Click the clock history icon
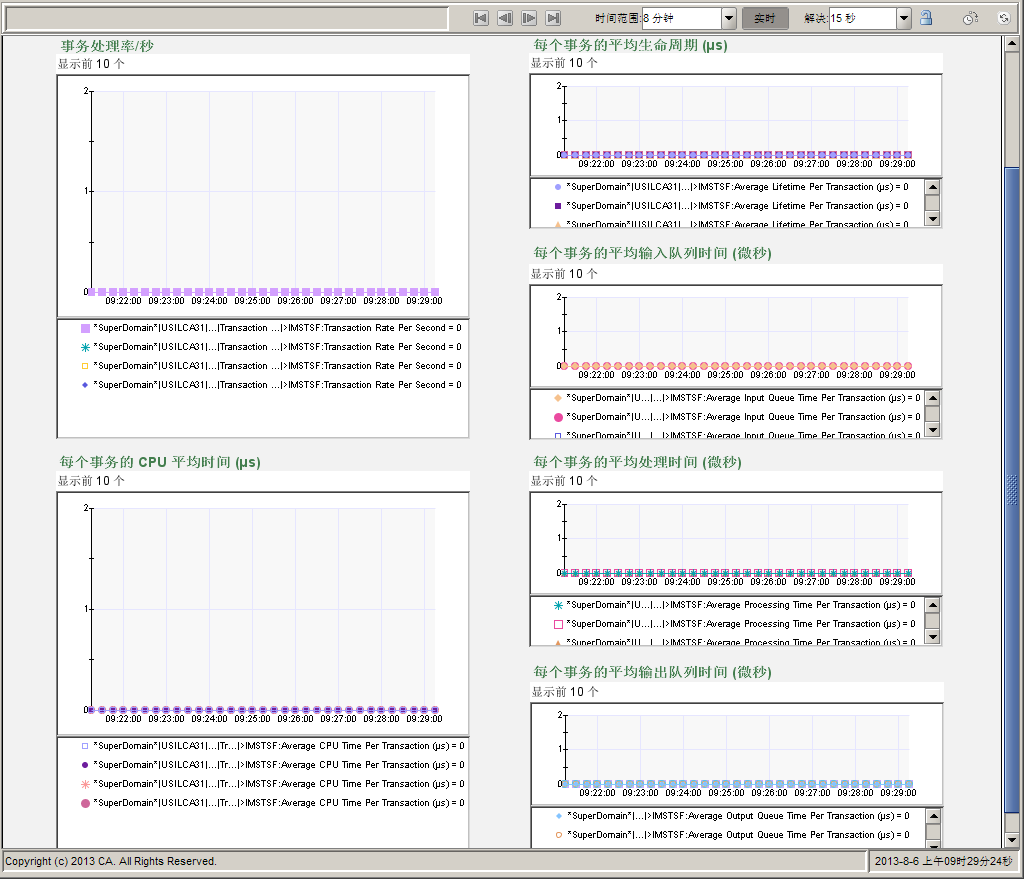This screenshot has height=879, width=1024. pos(969,18)
